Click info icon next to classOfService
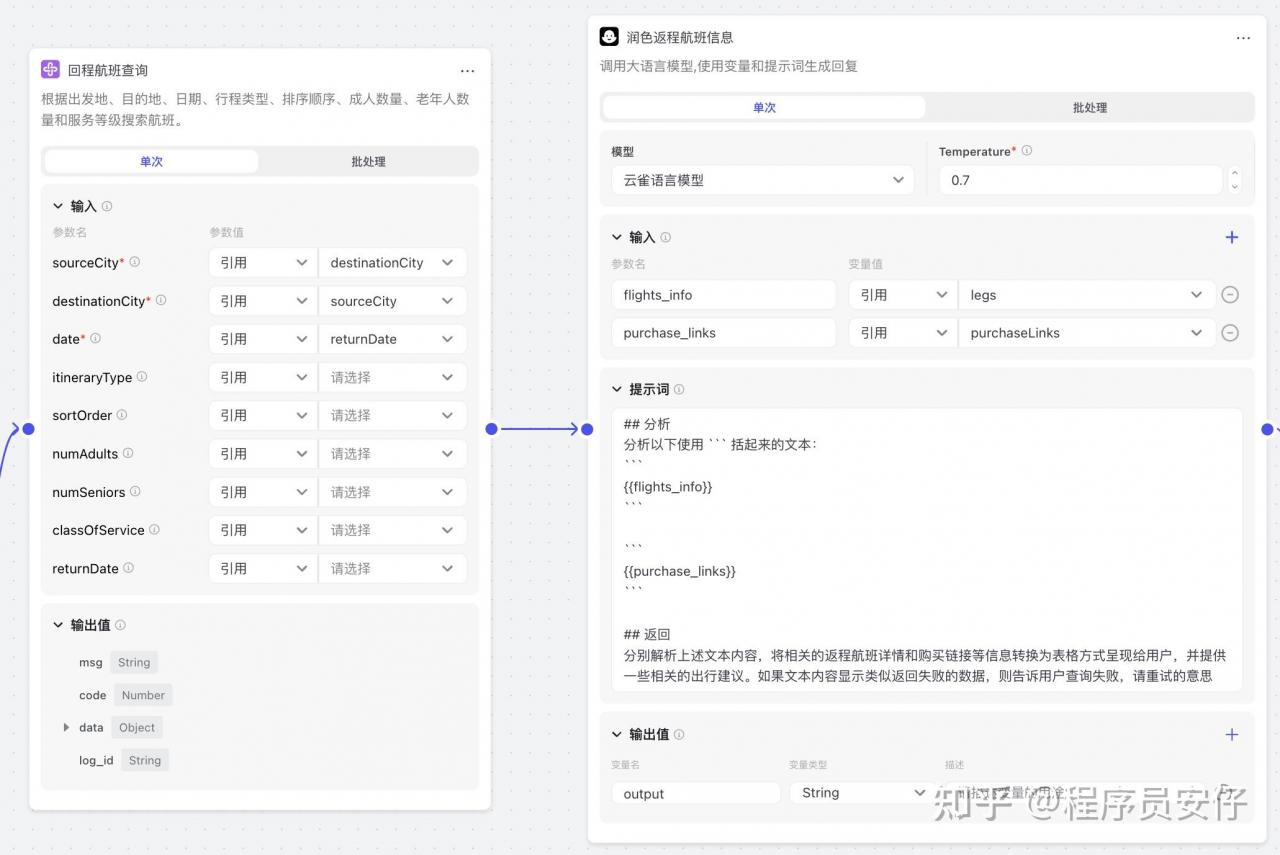 (x=154, y=530)
